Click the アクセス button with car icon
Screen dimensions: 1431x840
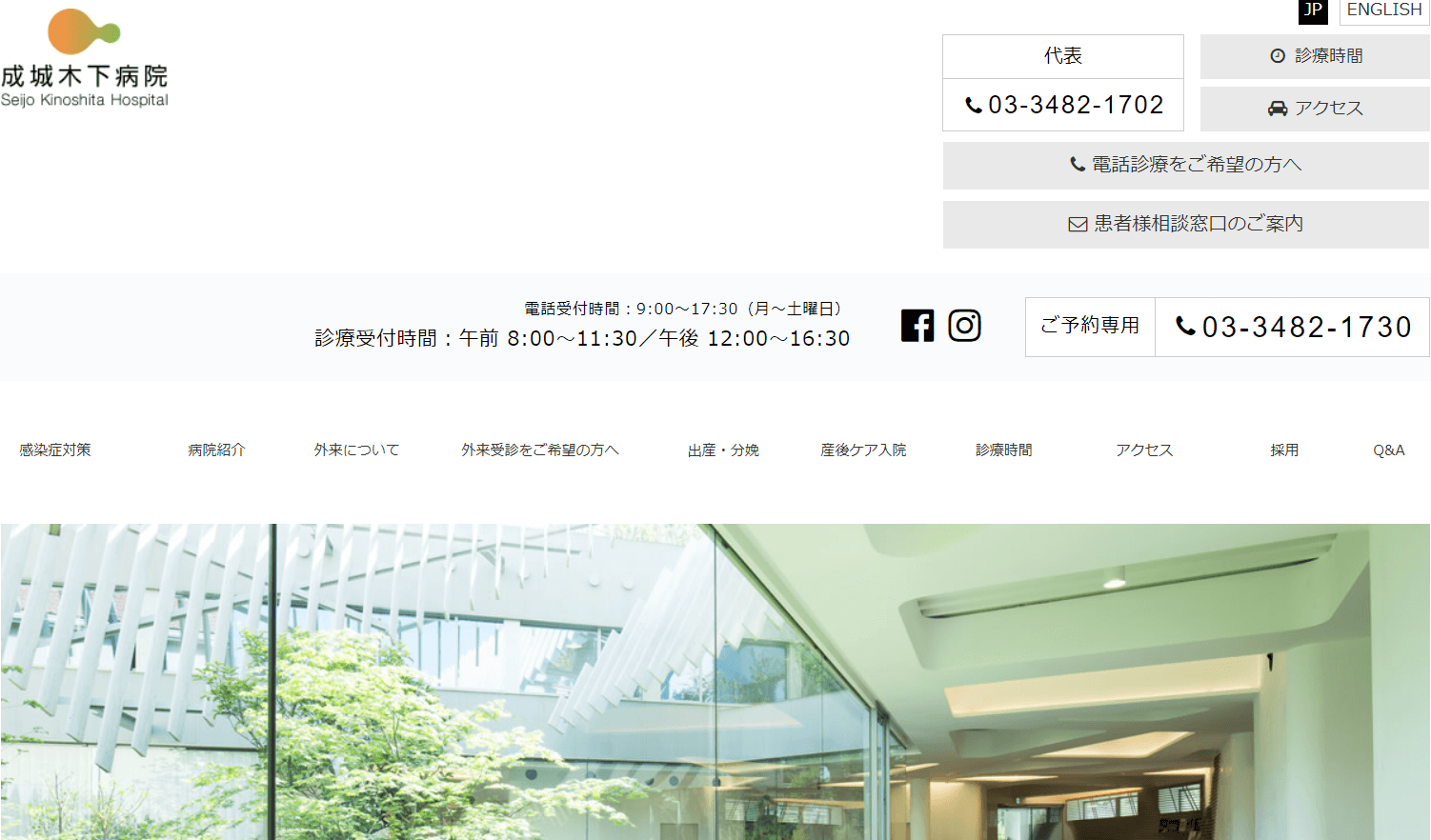[1315, 109]
